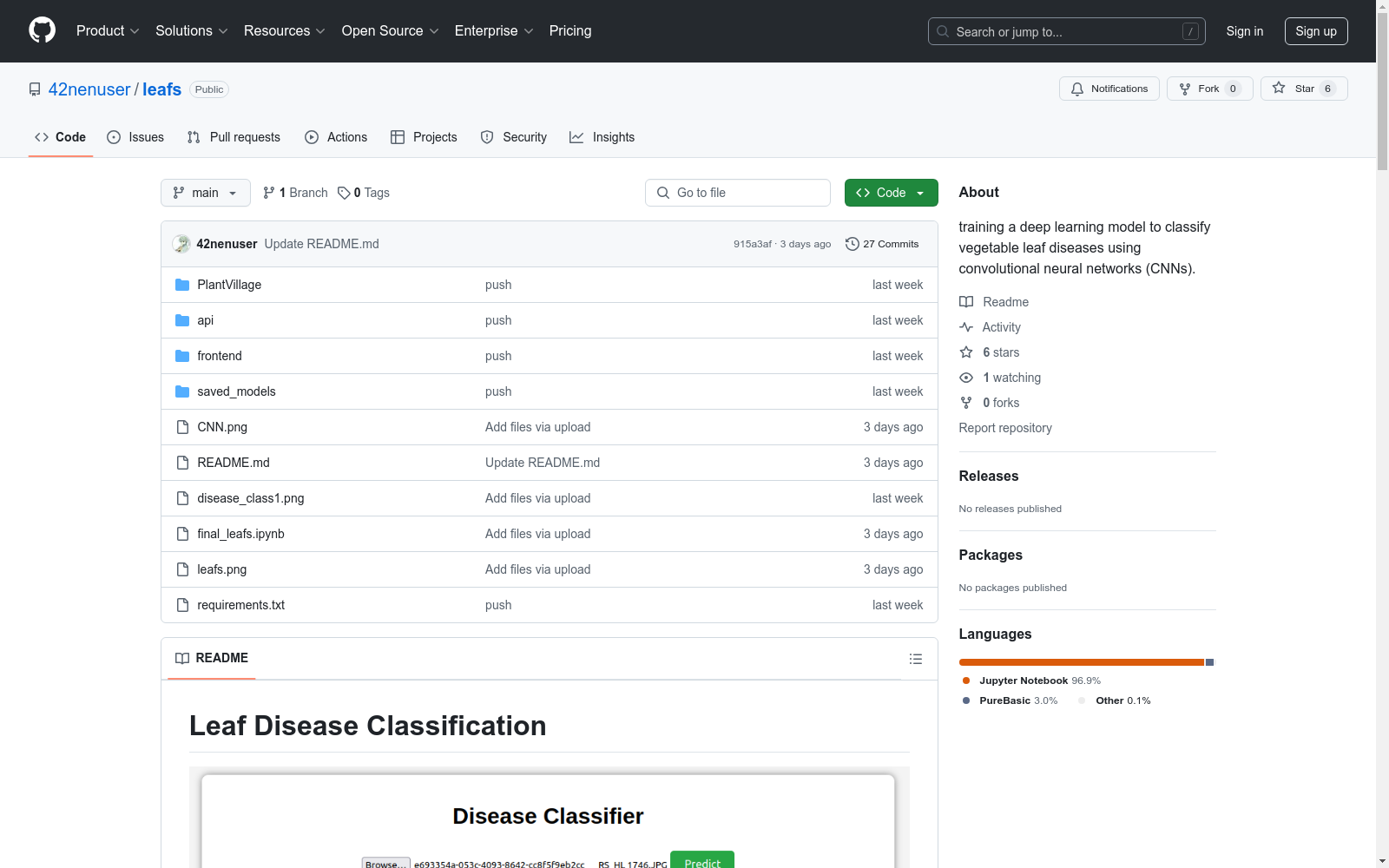
Task: Switch to the Pull requests tab
Action: [234, 137]
